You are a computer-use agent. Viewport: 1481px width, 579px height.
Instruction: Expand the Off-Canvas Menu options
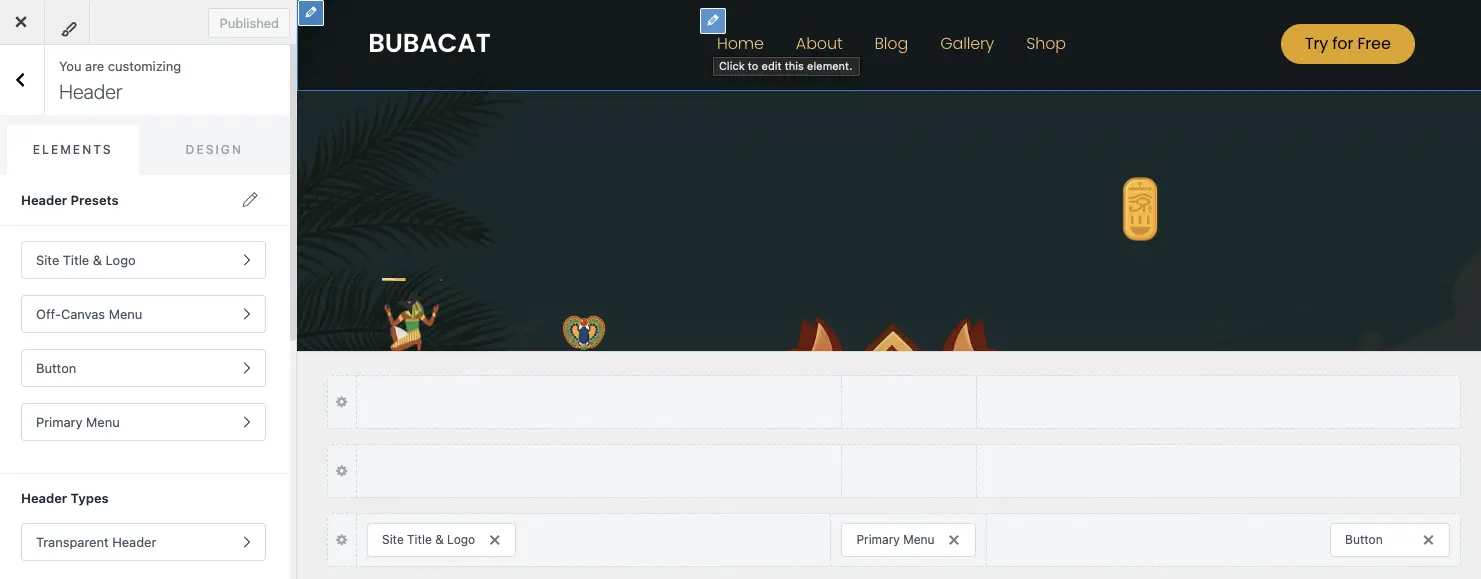[143, 314]
